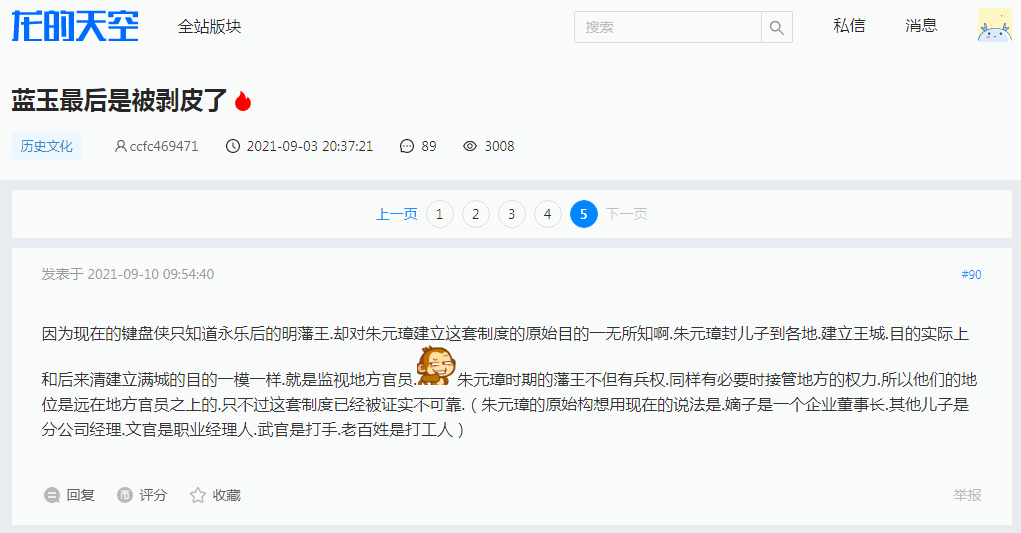This screenshot has width=1021, height=533.
Task: Select the 历史文化 category tag
Action: (46, 146)
